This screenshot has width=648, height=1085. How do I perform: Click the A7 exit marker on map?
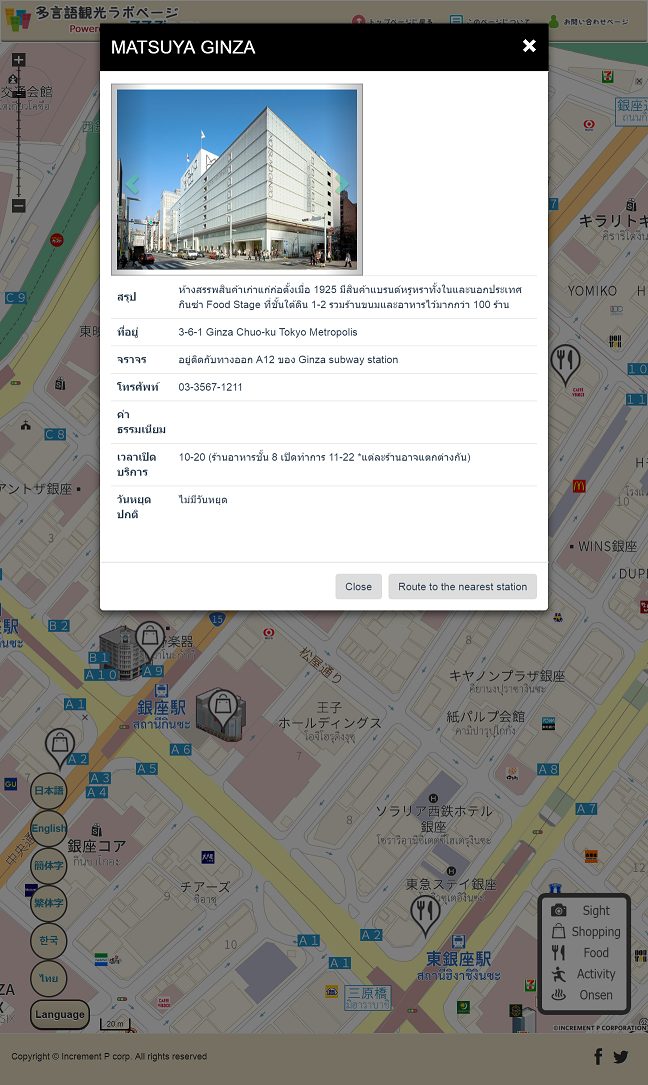586,808
